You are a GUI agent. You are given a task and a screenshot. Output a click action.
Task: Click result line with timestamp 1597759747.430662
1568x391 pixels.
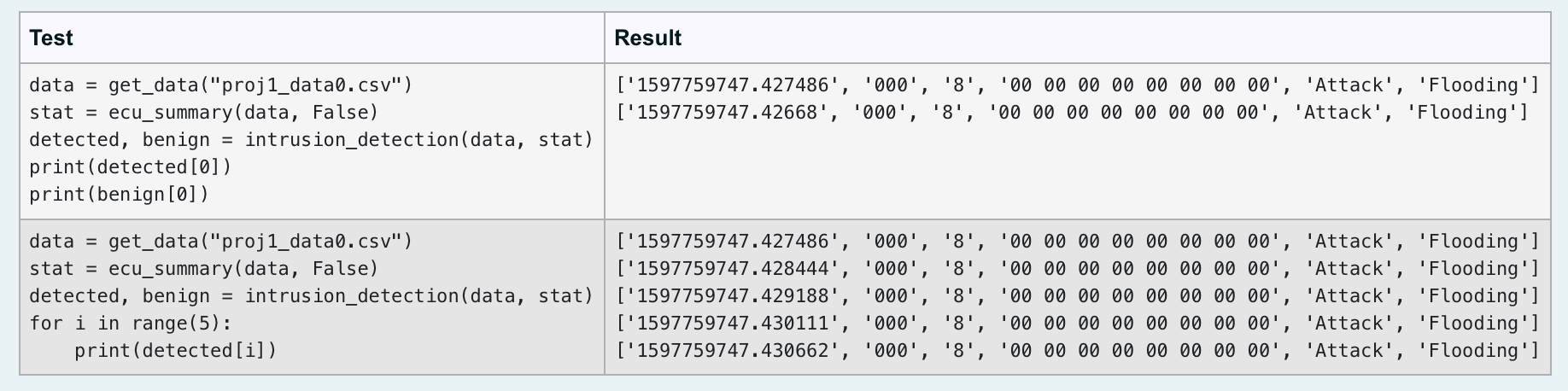pyautogui.click(x=1078, y=351)
